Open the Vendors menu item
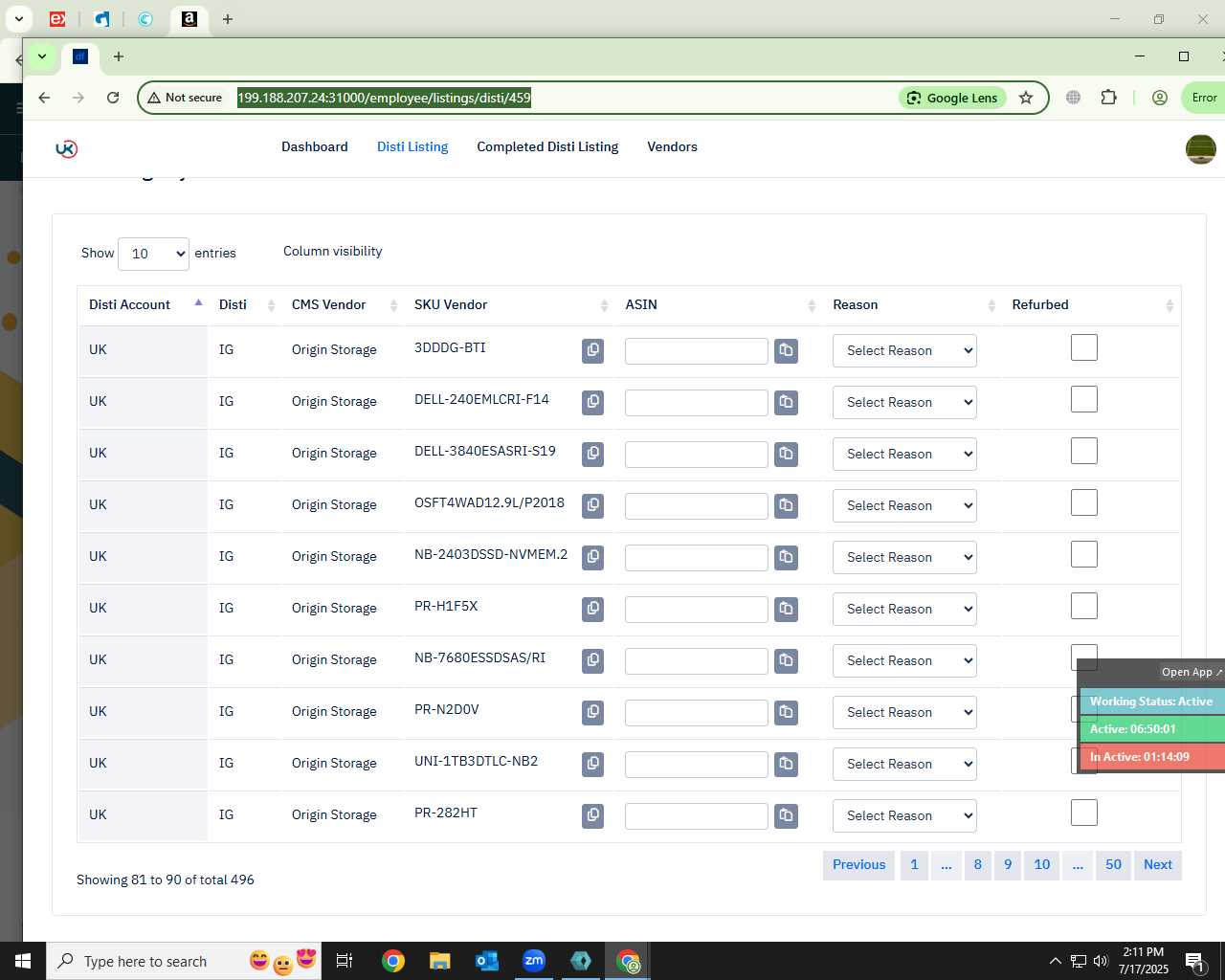This screenshot has width=1225, height=980. tap(672, 146)
